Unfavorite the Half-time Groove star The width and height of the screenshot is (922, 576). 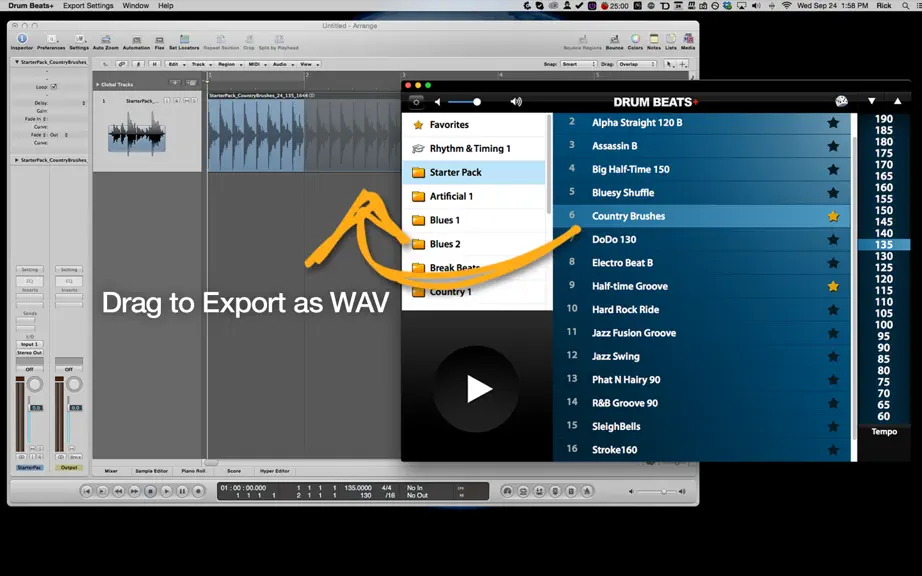833,286
